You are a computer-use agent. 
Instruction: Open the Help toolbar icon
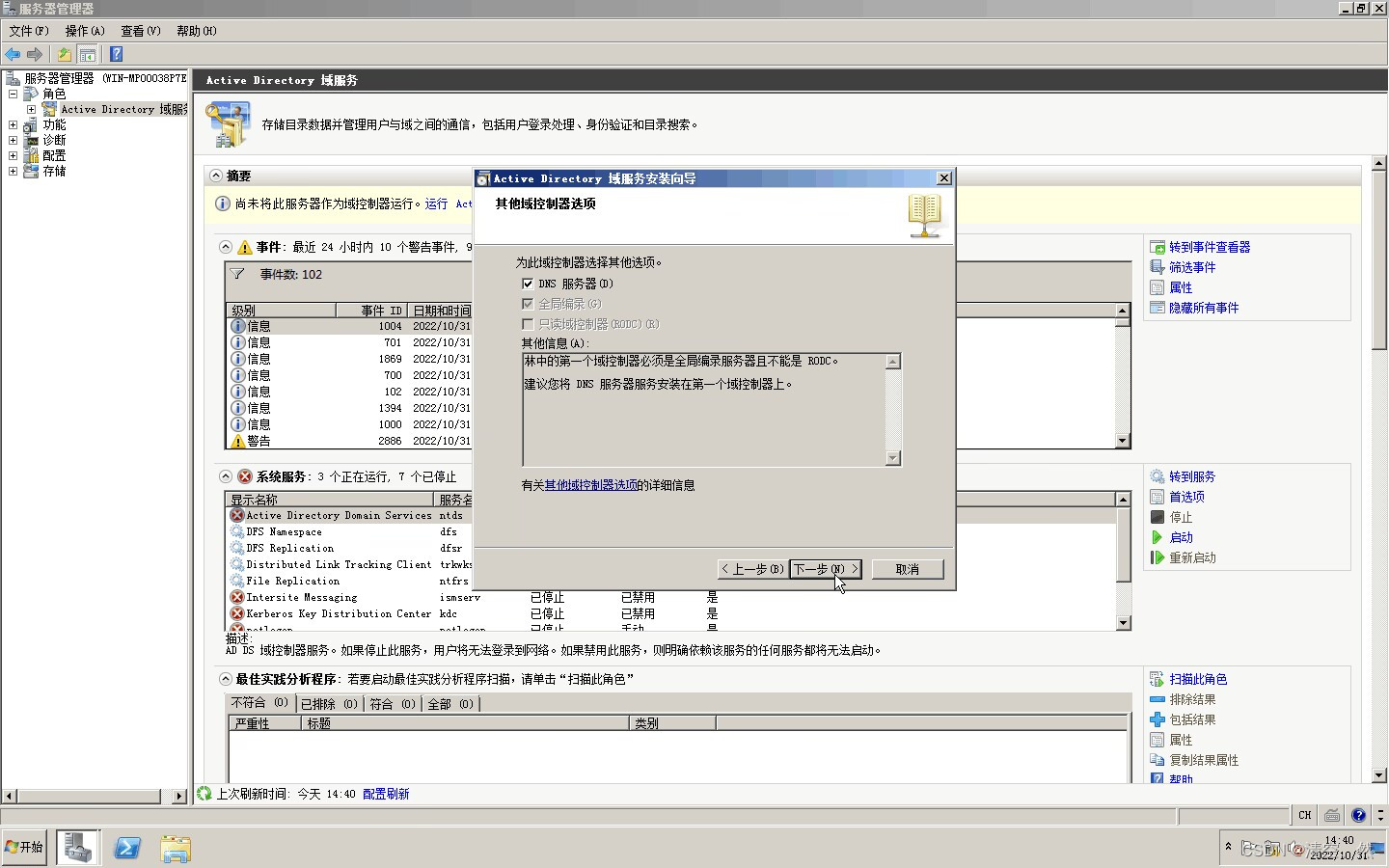pos(116,55)
